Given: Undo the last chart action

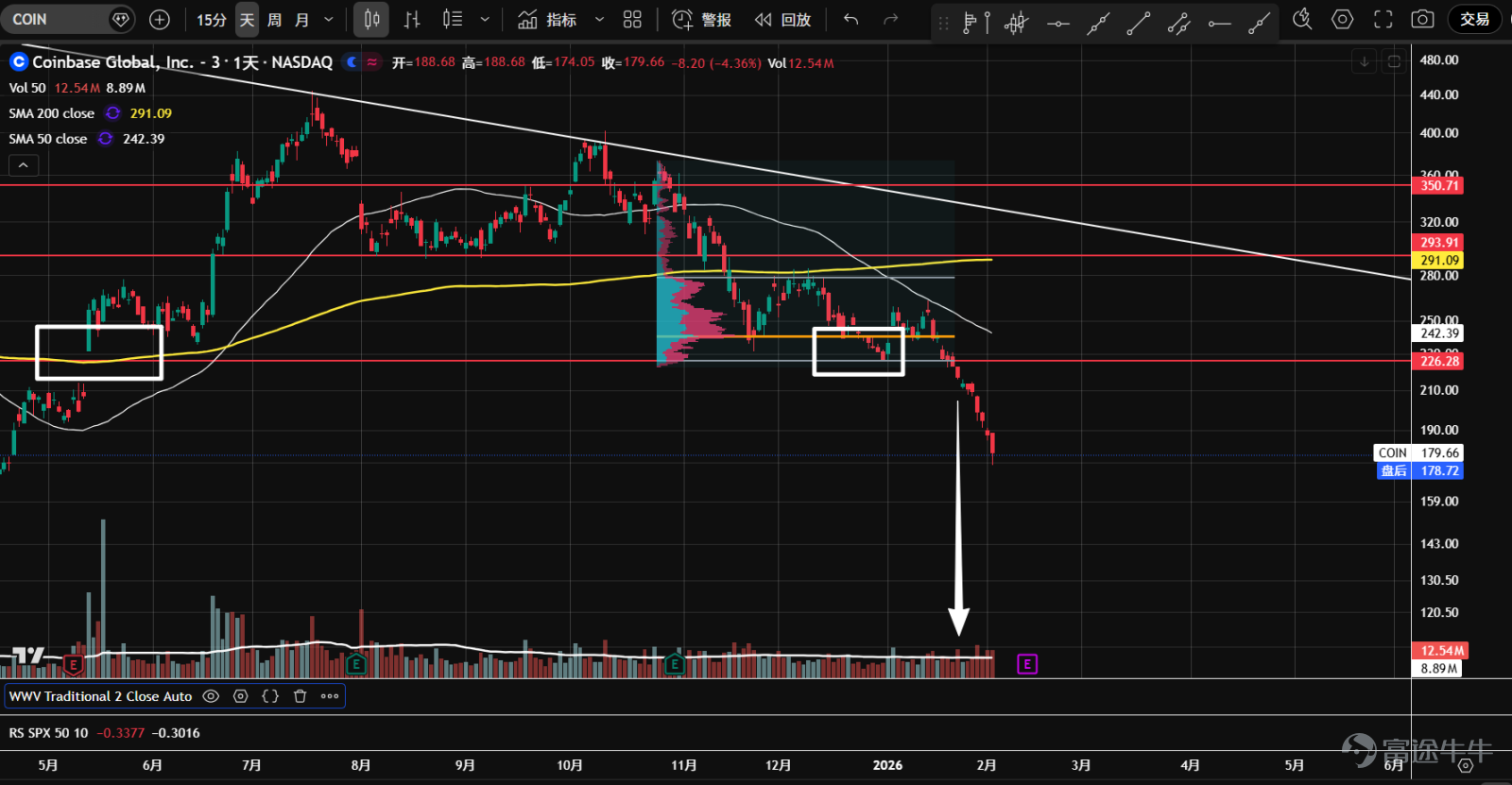Looking at the screenshot, I should (x=850, y=19).
